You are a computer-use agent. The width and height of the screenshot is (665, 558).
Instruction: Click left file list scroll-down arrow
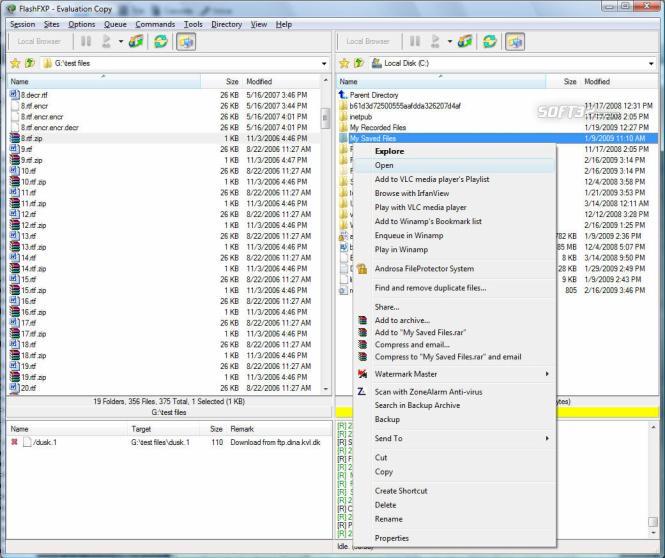[x=325, y=389]
